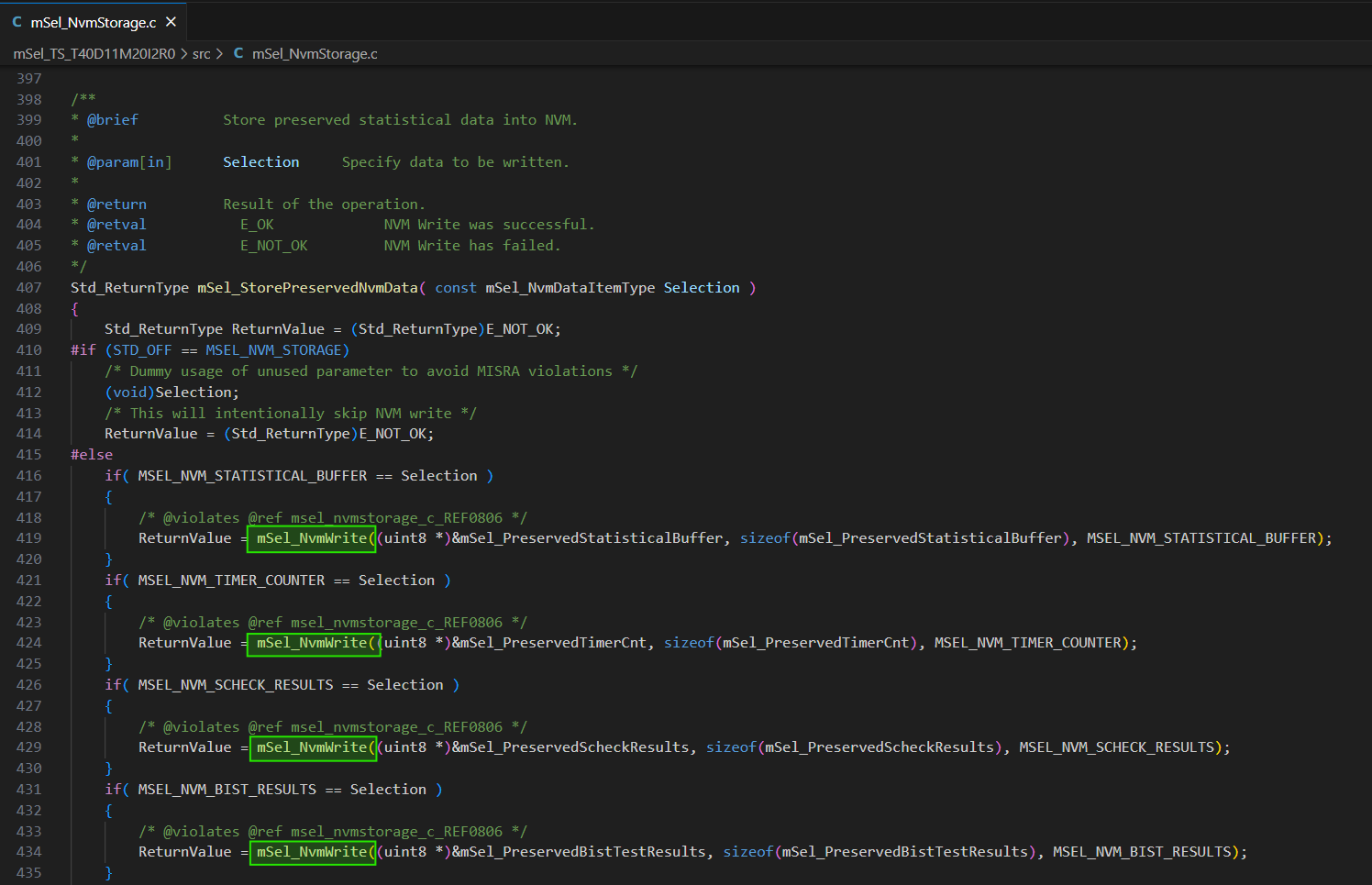This screenshot has height=885, width=1372.
Task: Click the C file icon in breadcrumb
Action: click(x=238, y=54)
